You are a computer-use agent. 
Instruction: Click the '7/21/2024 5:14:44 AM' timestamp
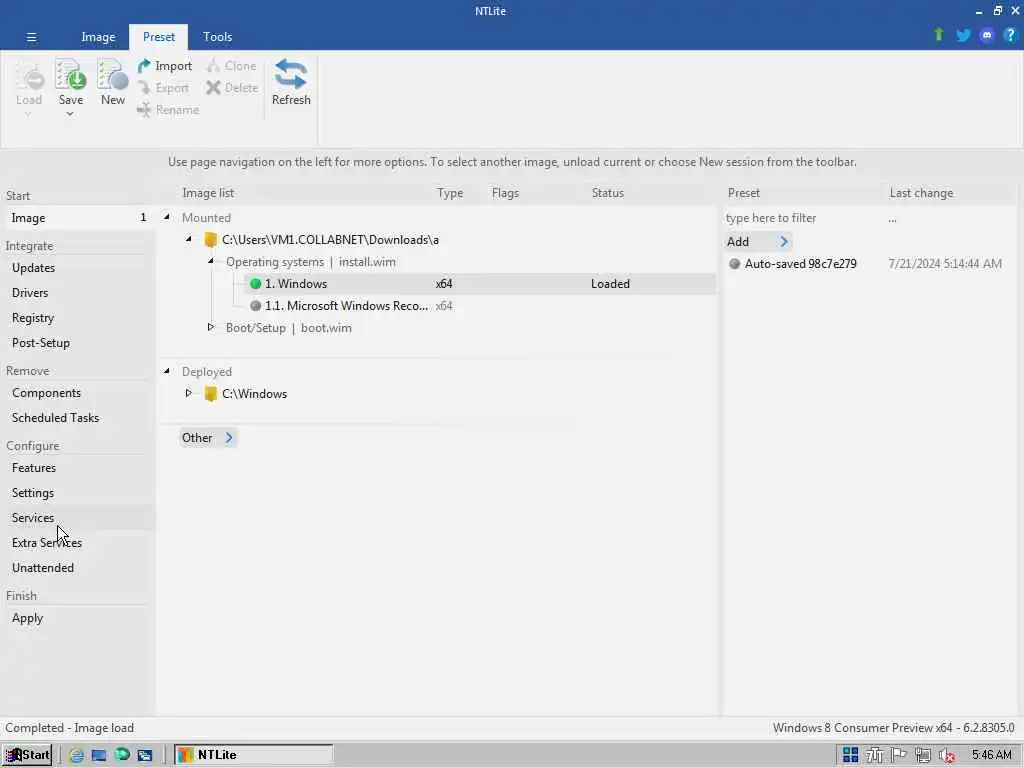(945, 264)
